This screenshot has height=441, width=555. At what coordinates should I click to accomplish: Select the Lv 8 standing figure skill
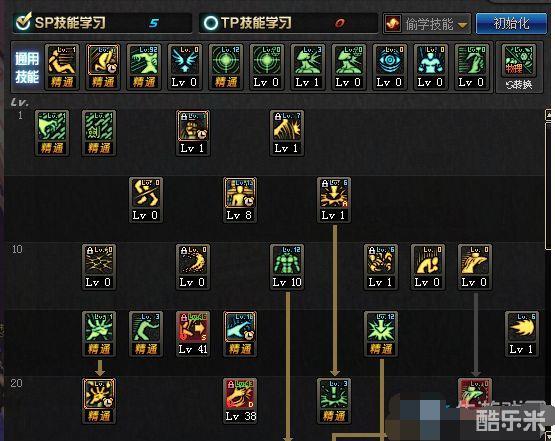tap(240, 200)
